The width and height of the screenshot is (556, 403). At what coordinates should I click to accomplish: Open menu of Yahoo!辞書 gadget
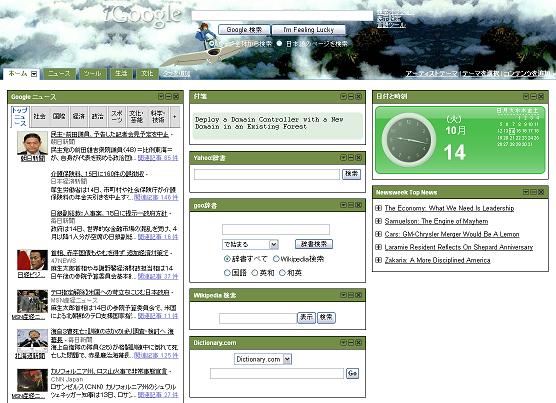(343, 157)
